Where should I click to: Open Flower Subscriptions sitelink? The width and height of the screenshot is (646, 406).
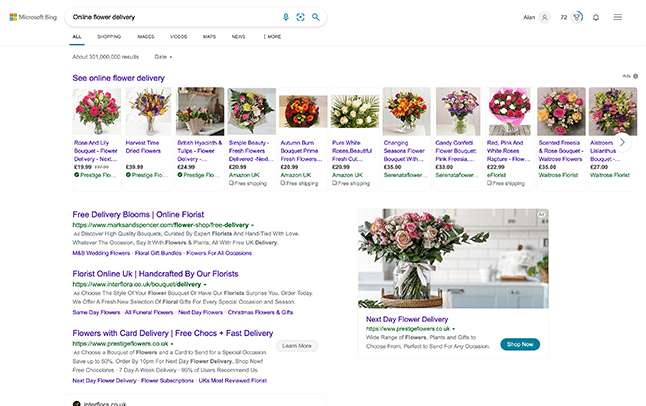pyautogui.click(x=167, y=381)
